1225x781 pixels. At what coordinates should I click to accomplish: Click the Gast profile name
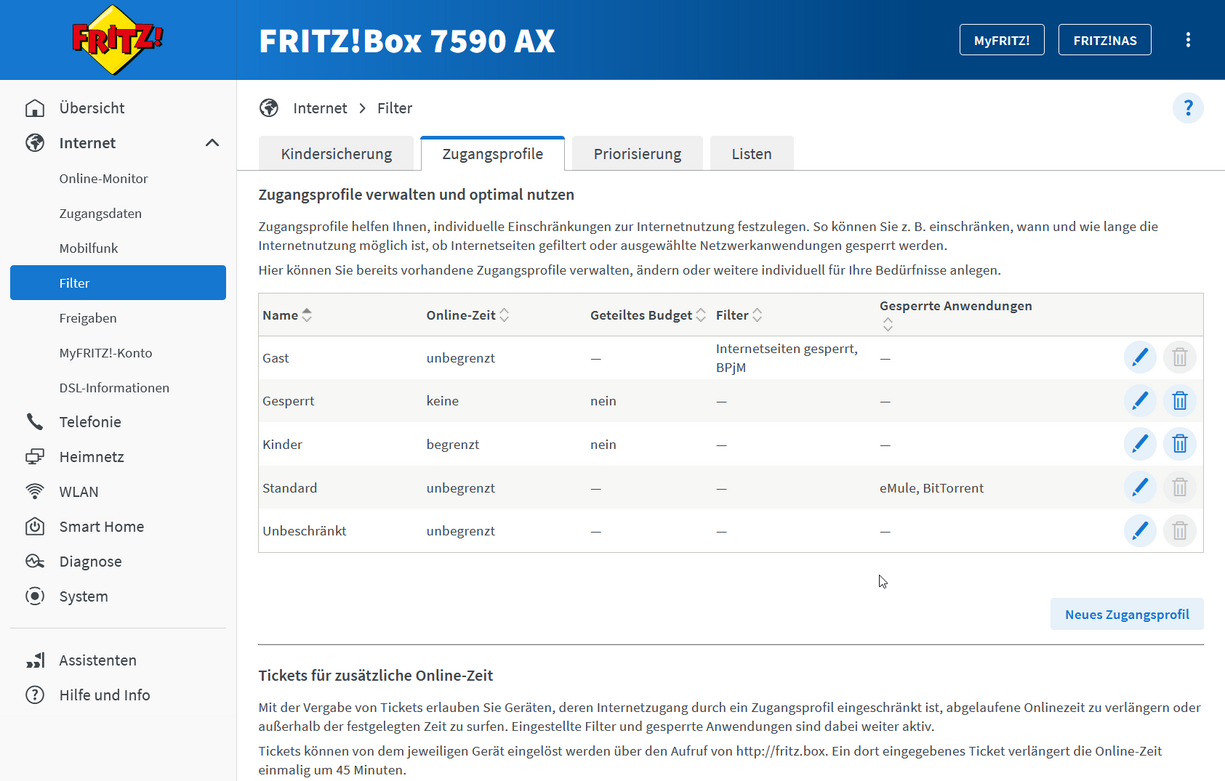tap(276, 358)
